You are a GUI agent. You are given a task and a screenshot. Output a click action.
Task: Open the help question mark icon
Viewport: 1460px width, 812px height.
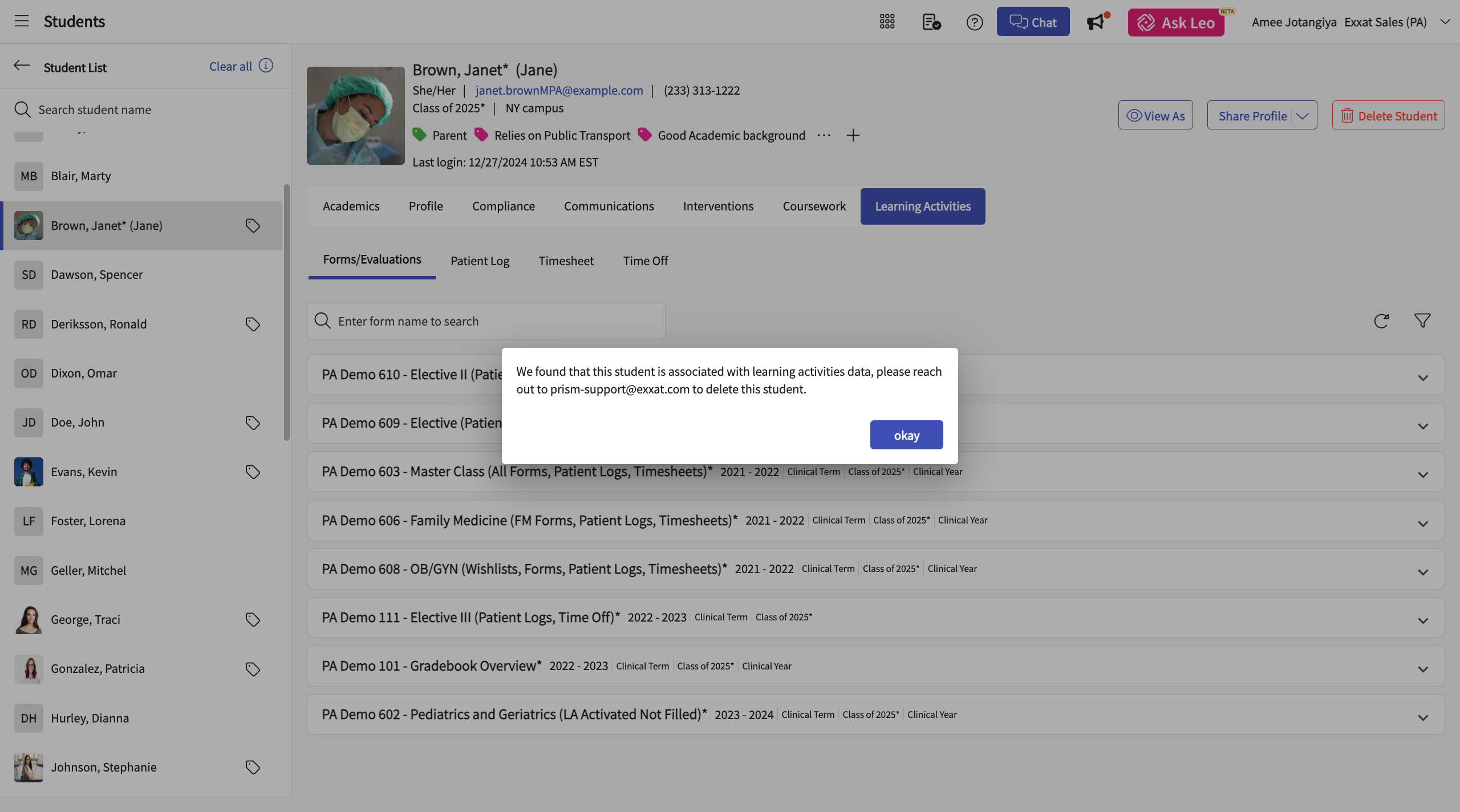974,22
